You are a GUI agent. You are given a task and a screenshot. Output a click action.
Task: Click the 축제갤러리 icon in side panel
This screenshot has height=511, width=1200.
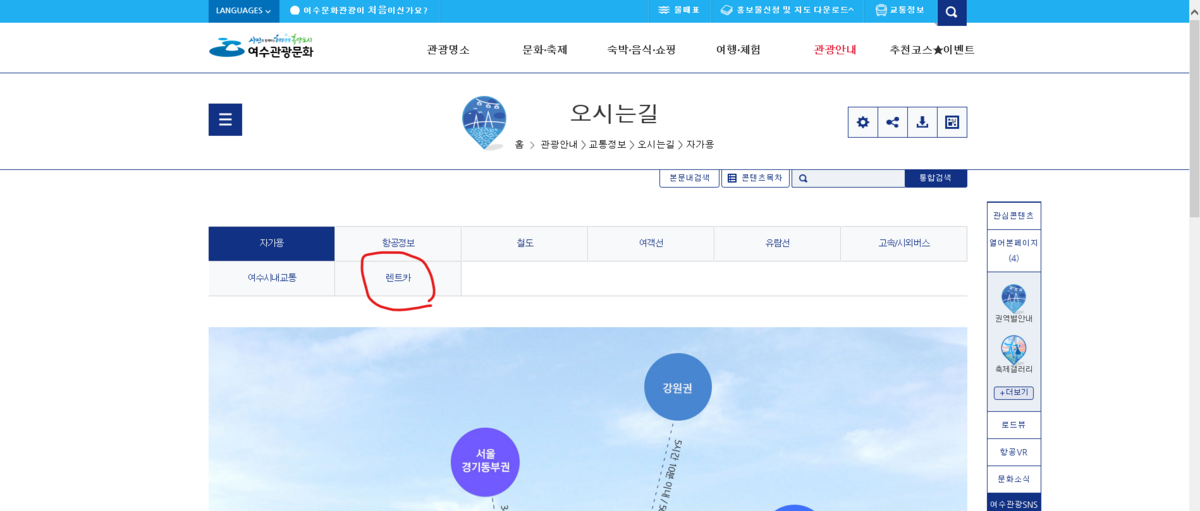(1013, 355)
